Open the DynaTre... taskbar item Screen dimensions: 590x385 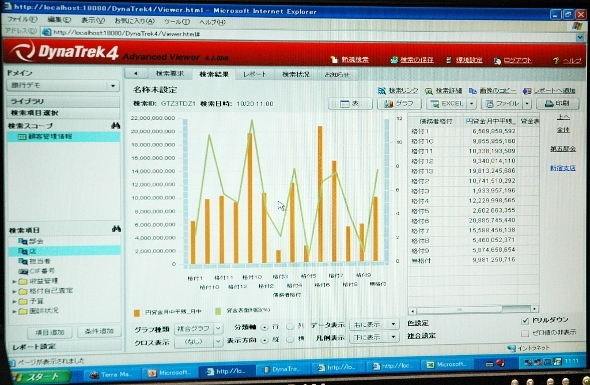click(x=282, y=370)
